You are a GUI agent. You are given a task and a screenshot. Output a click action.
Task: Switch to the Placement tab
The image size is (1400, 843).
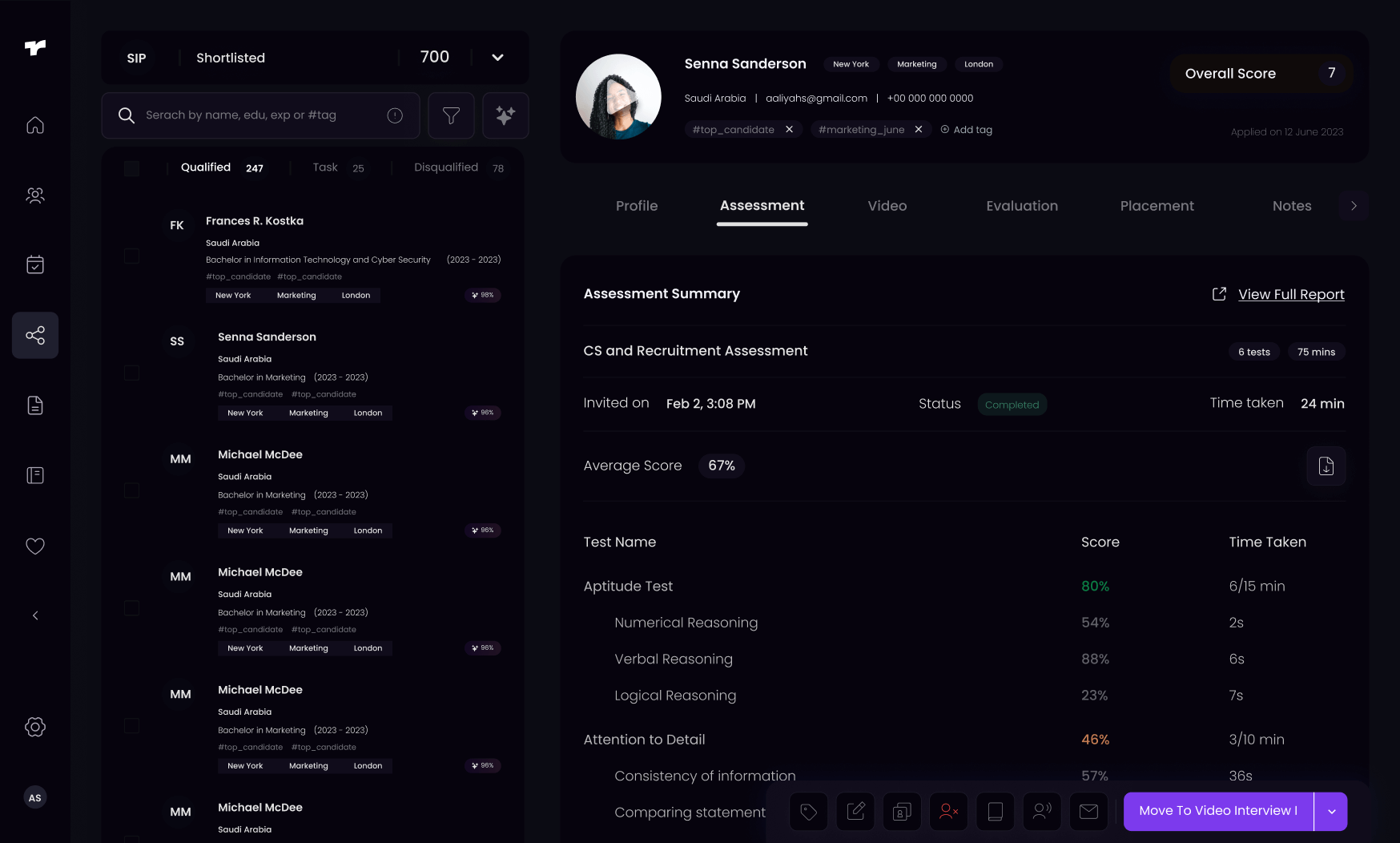1157,206
